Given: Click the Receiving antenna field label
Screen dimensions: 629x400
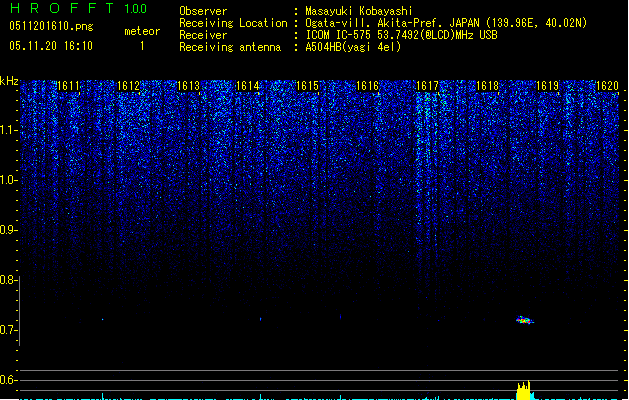Looking at the screenshot, I should point(230,47).
